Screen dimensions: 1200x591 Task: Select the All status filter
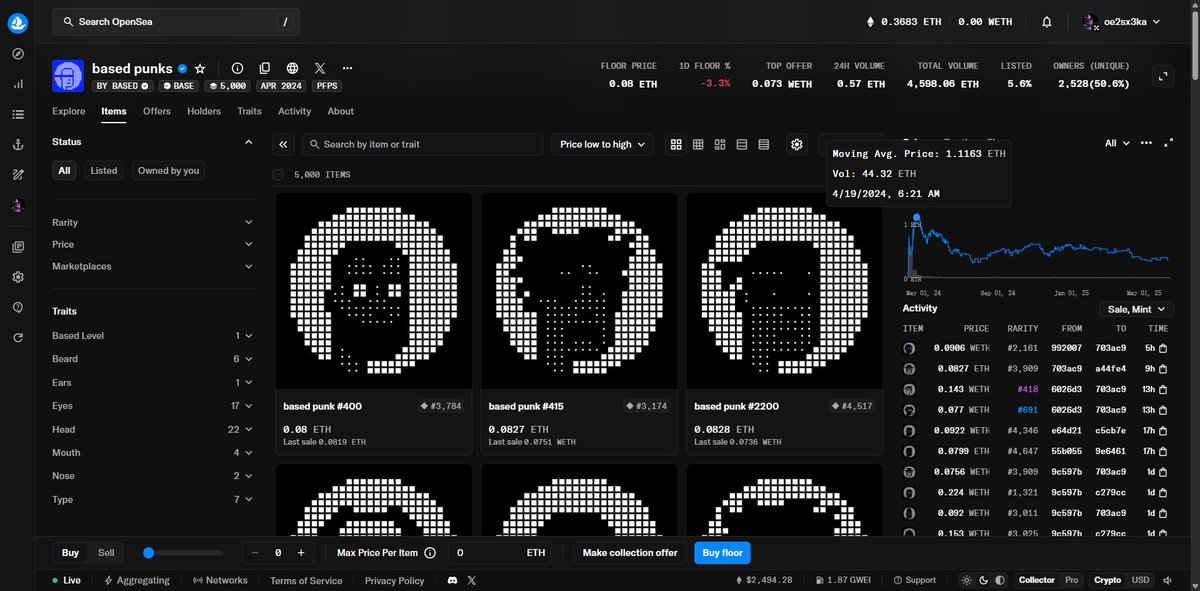point(64,171)
